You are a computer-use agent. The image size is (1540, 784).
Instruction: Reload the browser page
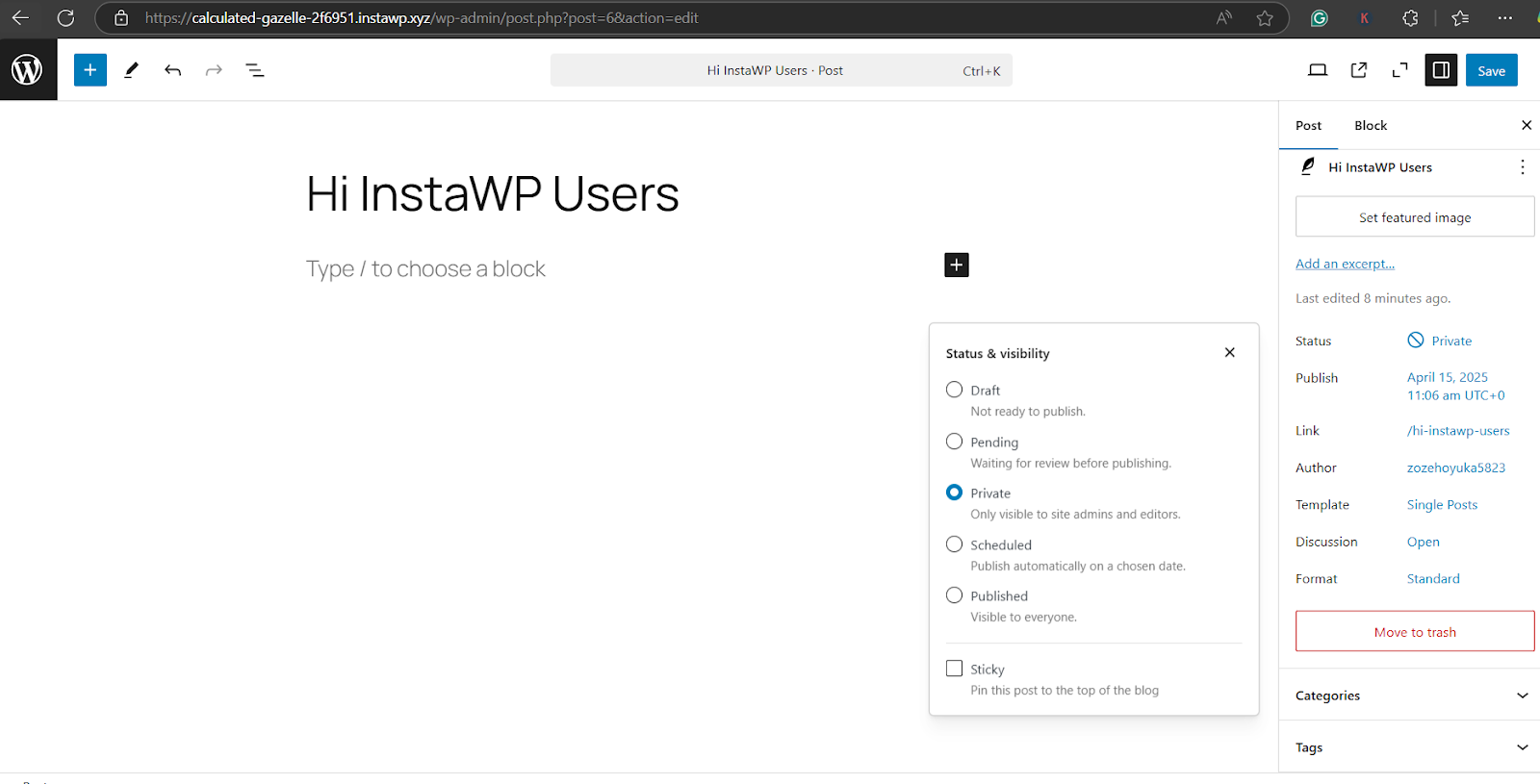(x=65, y=18)
